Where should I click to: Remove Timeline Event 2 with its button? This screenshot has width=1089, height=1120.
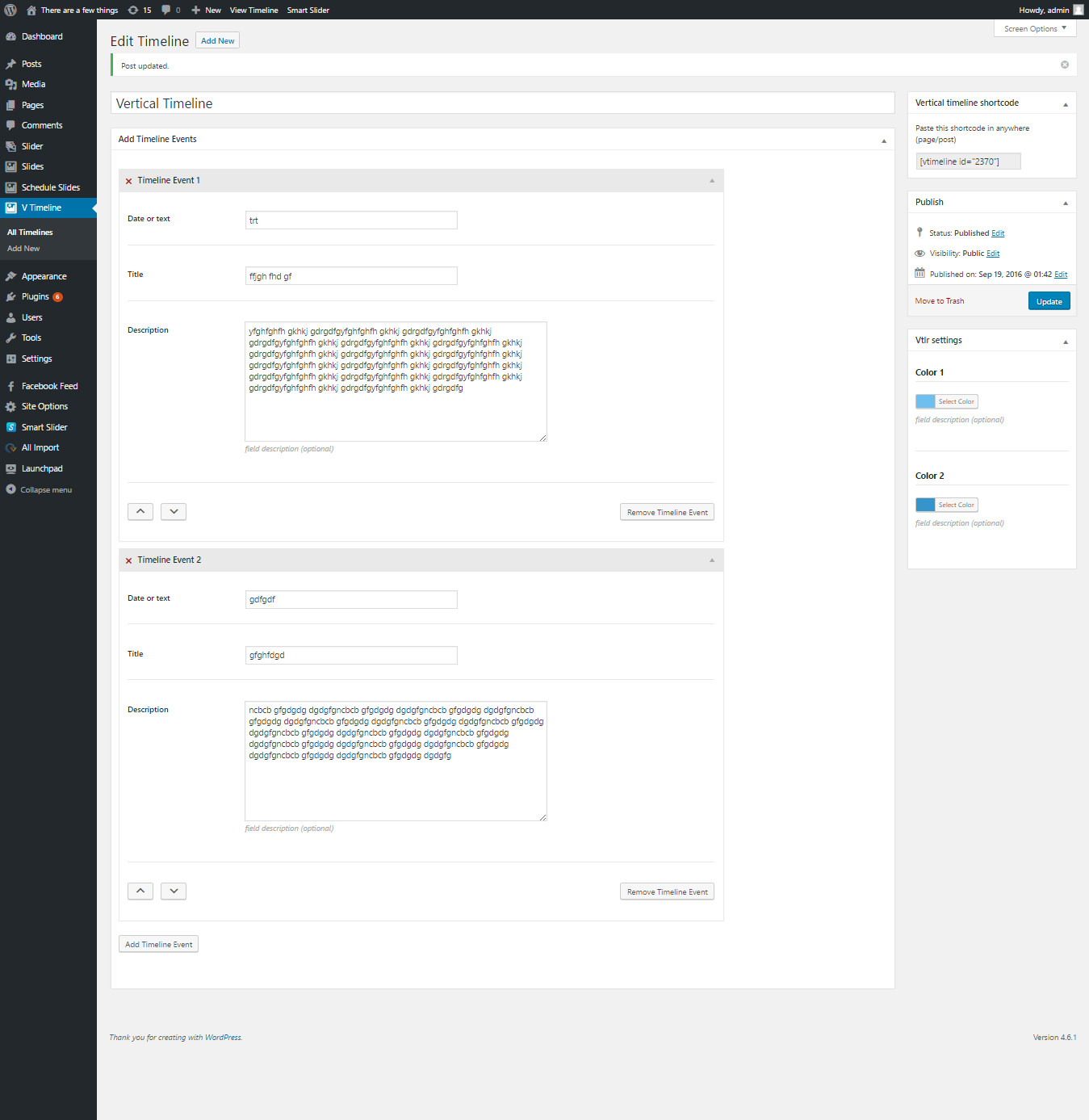pyautogui.click(x=668, y=891)
